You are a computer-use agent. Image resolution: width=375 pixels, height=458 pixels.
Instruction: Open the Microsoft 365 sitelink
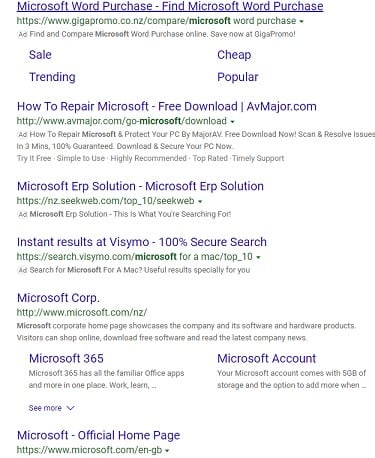click(x=66, y=358)
